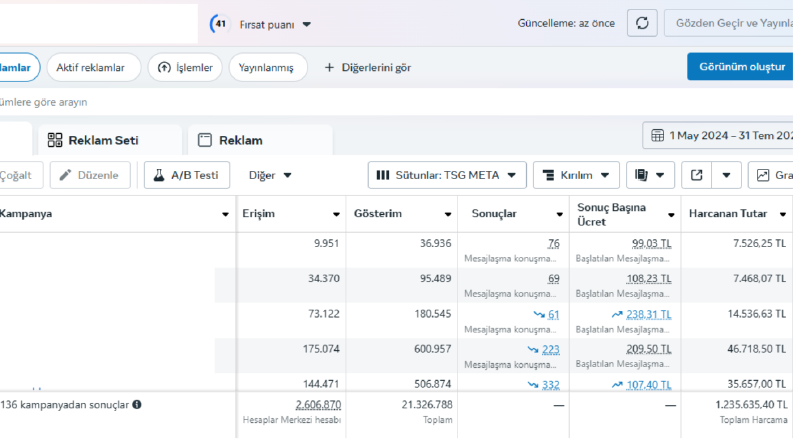Screen dimensions: 793x446
Task: Click the opportunity score 41 circle
Action: coord(220,24)
